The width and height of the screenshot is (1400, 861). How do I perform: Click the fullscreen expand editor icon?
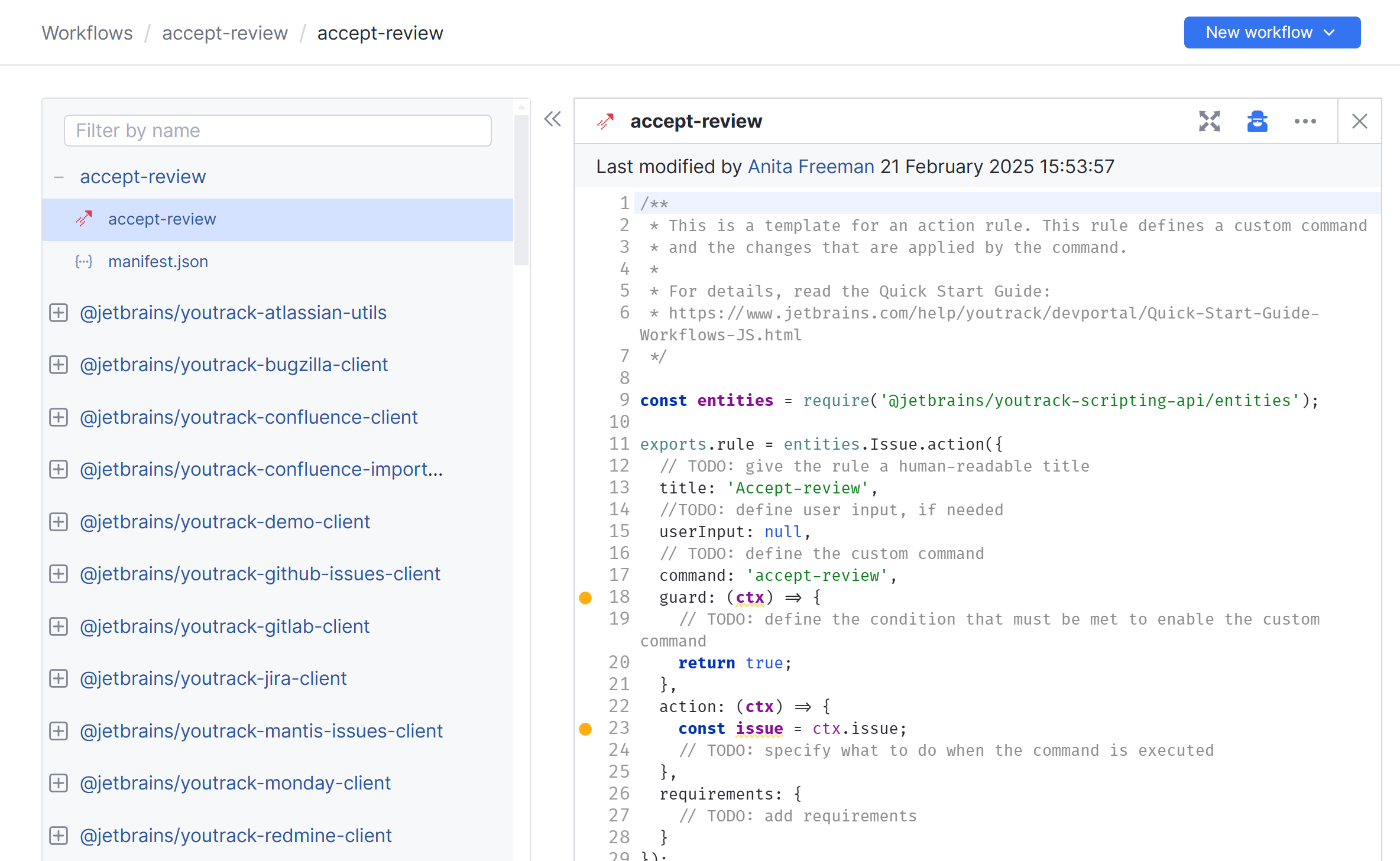(x=1209, y=121)
